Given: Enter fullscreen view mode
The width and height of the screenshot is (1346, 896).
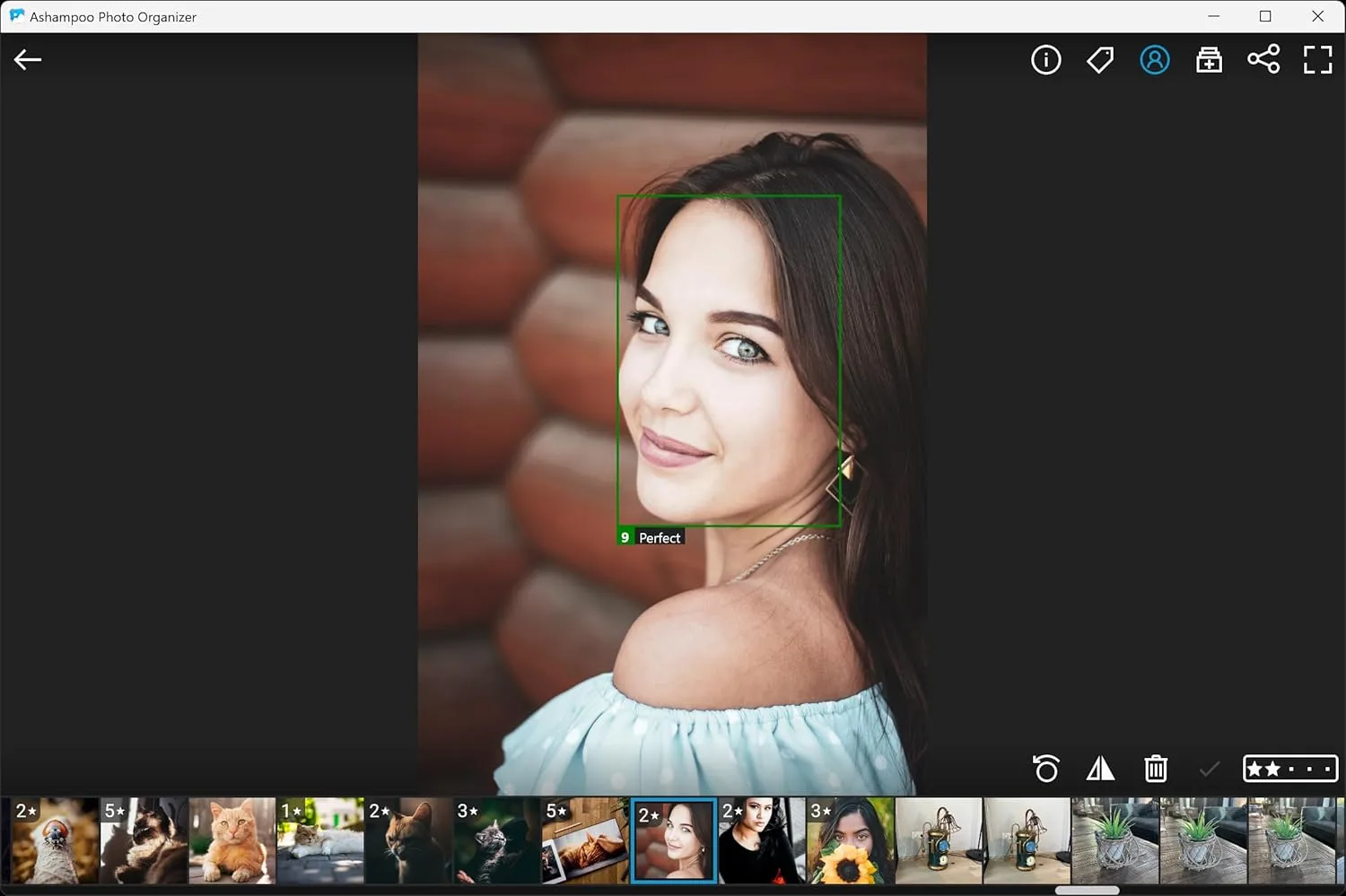Looking at the screenshot, I should pyautogui.click(x=1318, y=59).
